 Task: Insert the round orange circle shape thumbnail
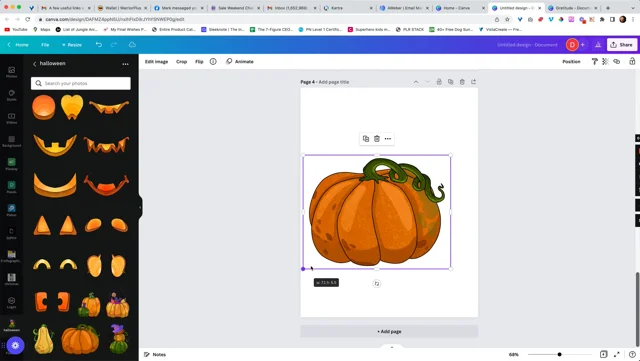[44, 107]
